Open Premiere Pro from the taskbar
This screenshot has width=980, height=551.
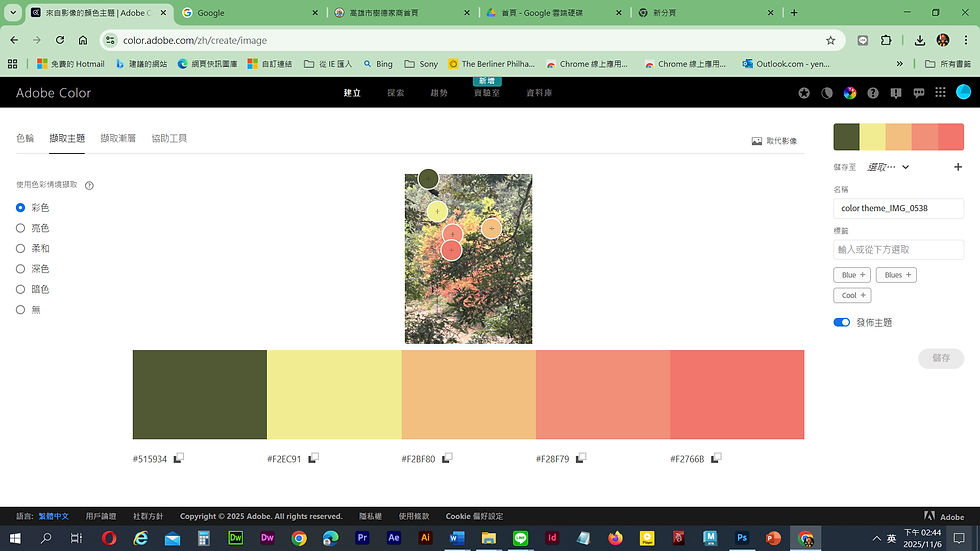pyautogui.click(x=362, y=538)
